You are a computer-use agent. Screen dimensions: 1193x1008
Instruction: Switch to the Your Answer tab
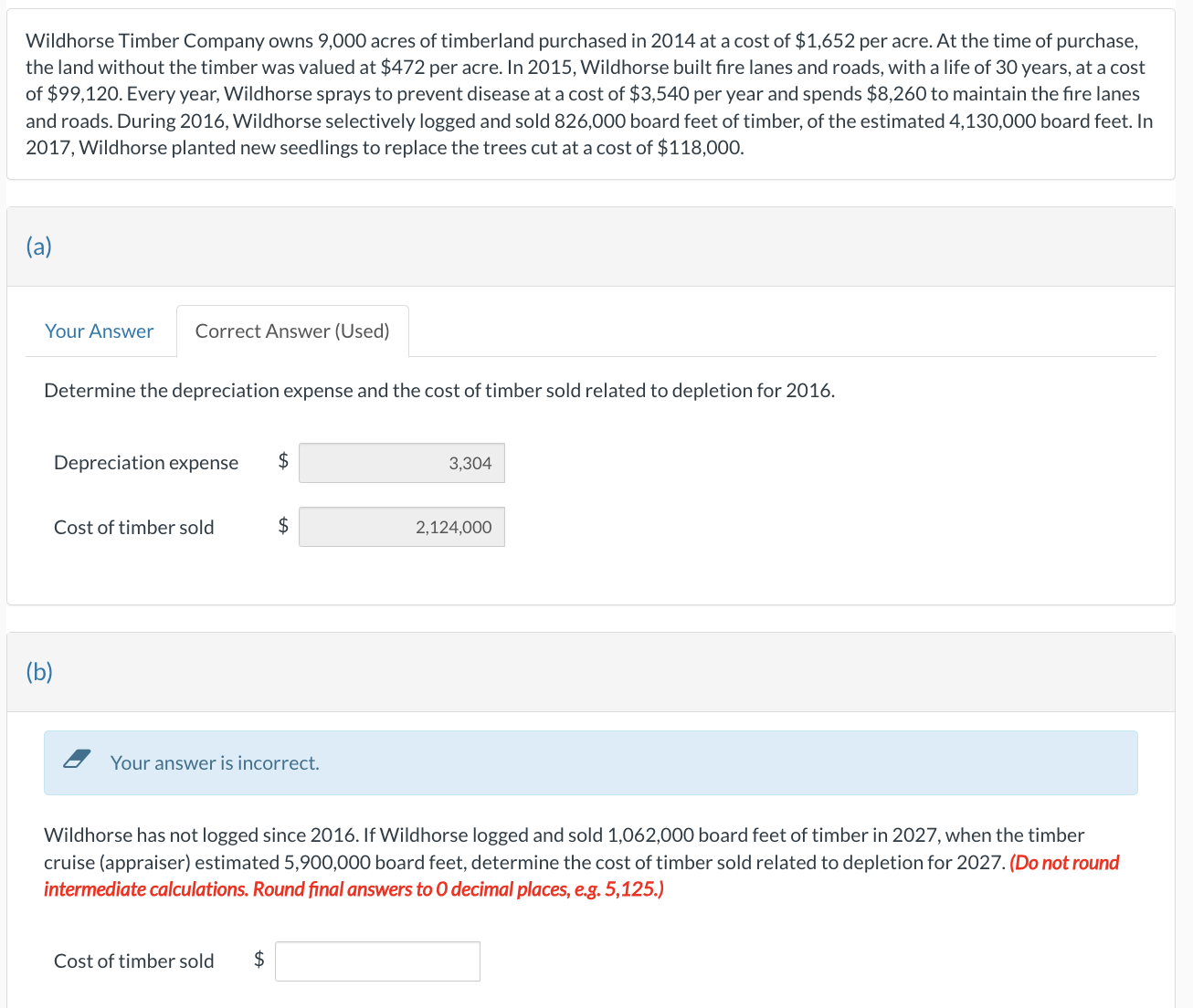(100, 331)
